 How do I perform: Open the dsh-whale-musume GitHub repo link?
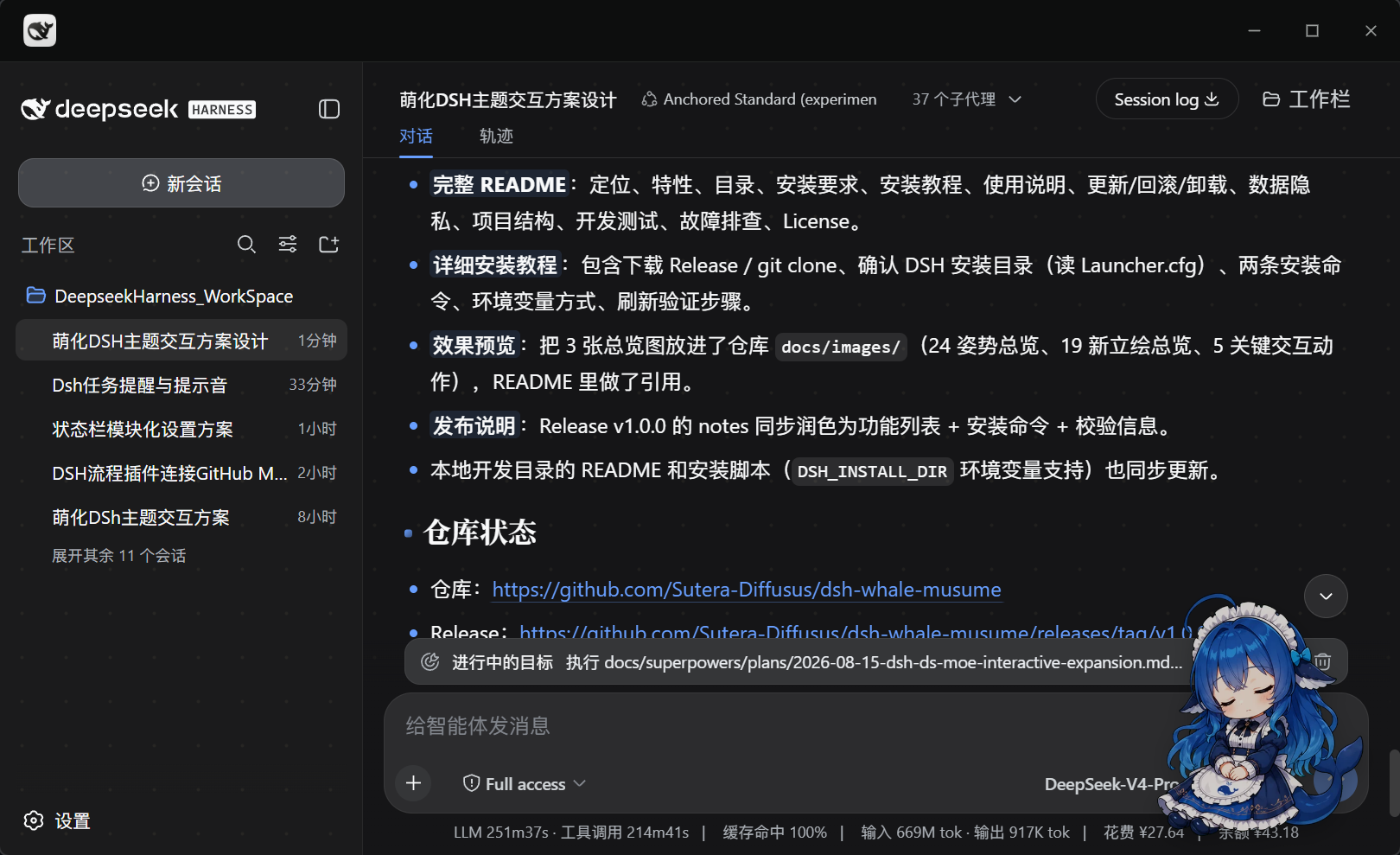click(747, 590)
